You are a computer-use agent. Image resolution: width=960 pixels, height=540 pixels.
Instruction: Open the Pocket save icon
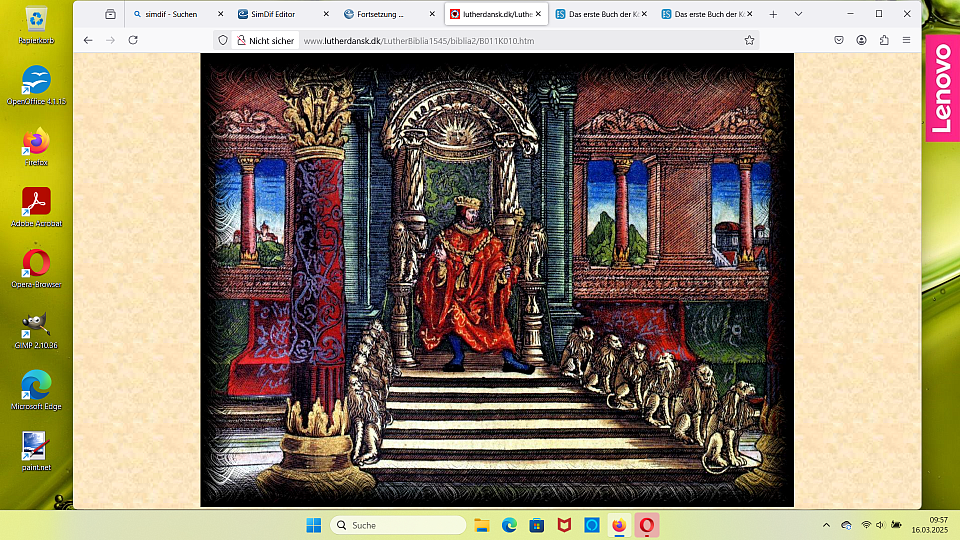pos(839,40)
